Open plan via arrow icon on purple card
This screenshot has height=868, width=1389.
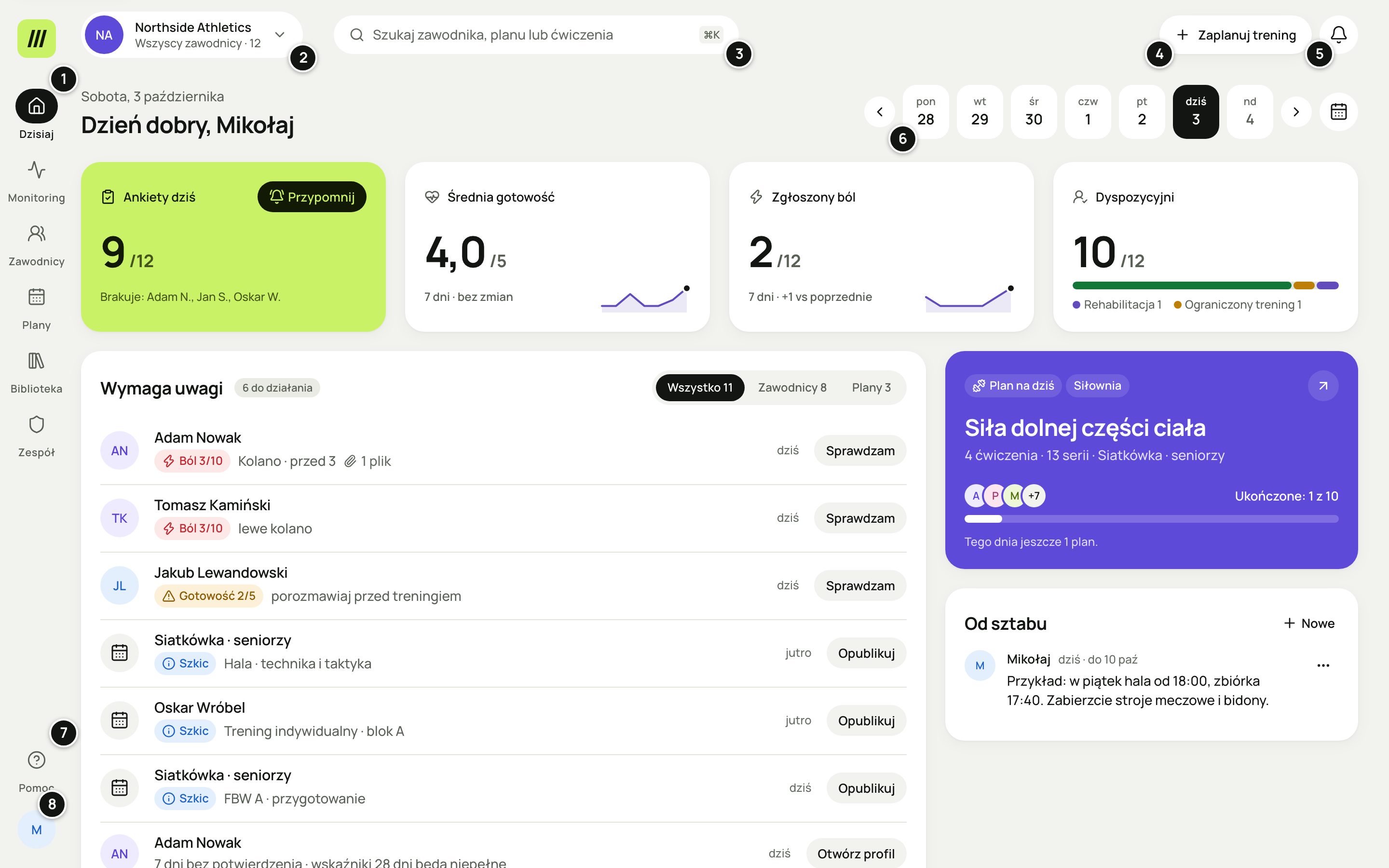coord(1323,386)
